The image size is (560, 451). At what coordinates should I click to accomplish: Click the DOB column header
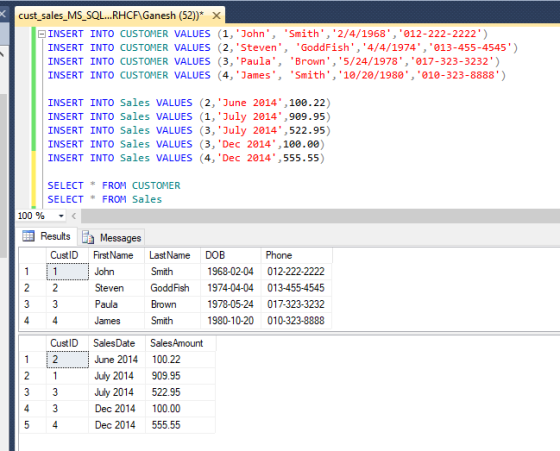[x=231, y=255]
